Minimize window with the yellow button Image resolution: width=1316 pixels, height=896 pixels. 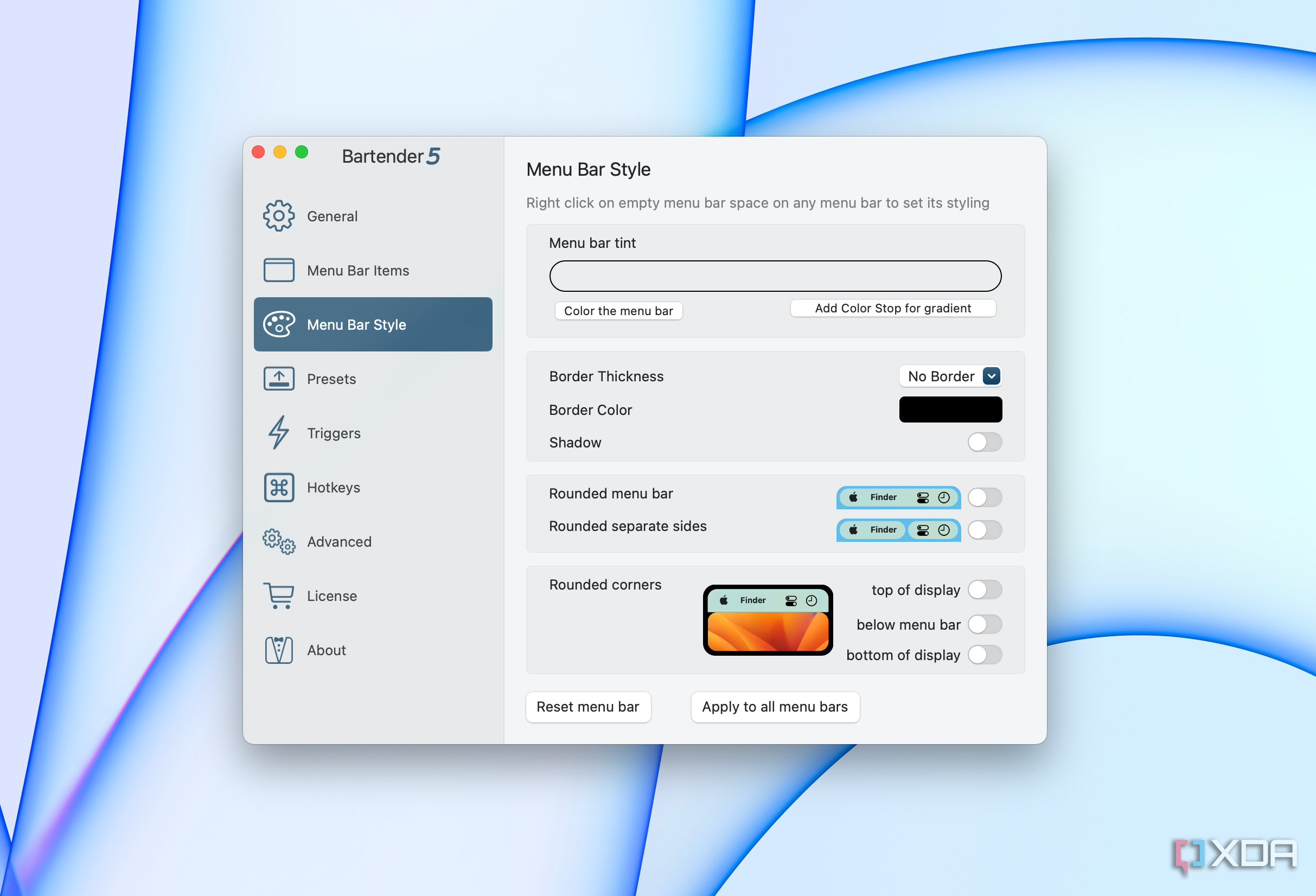tap(280, 152)
